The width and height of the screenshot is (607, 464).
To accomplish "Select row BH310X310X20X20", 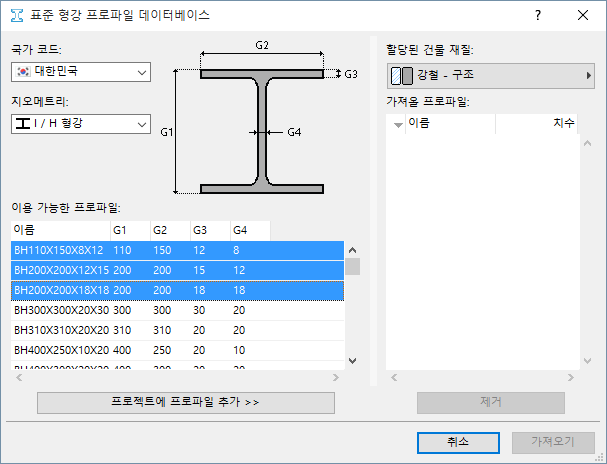I will coord(177,330).
